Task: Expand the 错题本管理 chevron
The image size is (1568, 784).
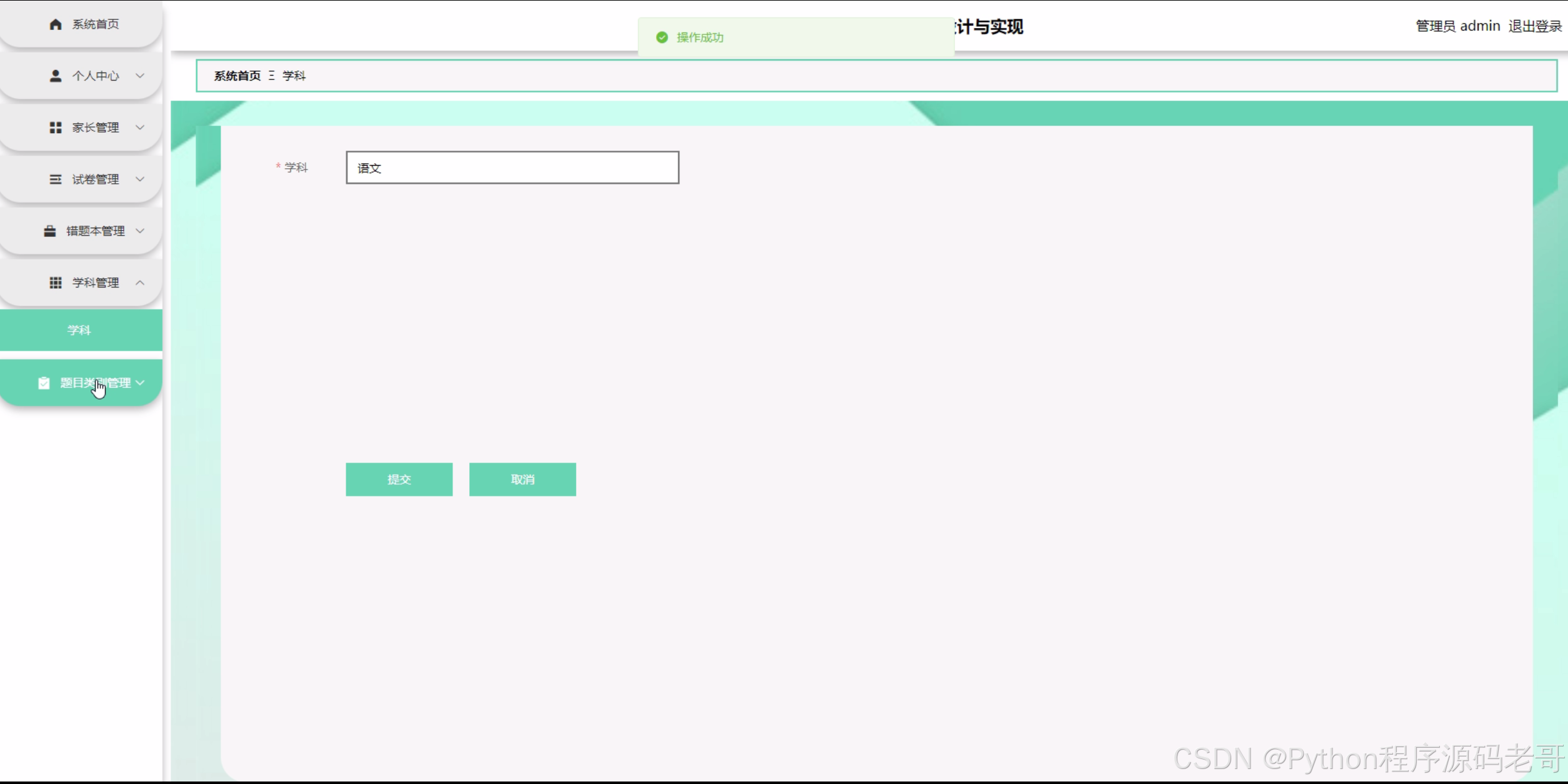Action: pyautogui.click(x=140, y=231)
